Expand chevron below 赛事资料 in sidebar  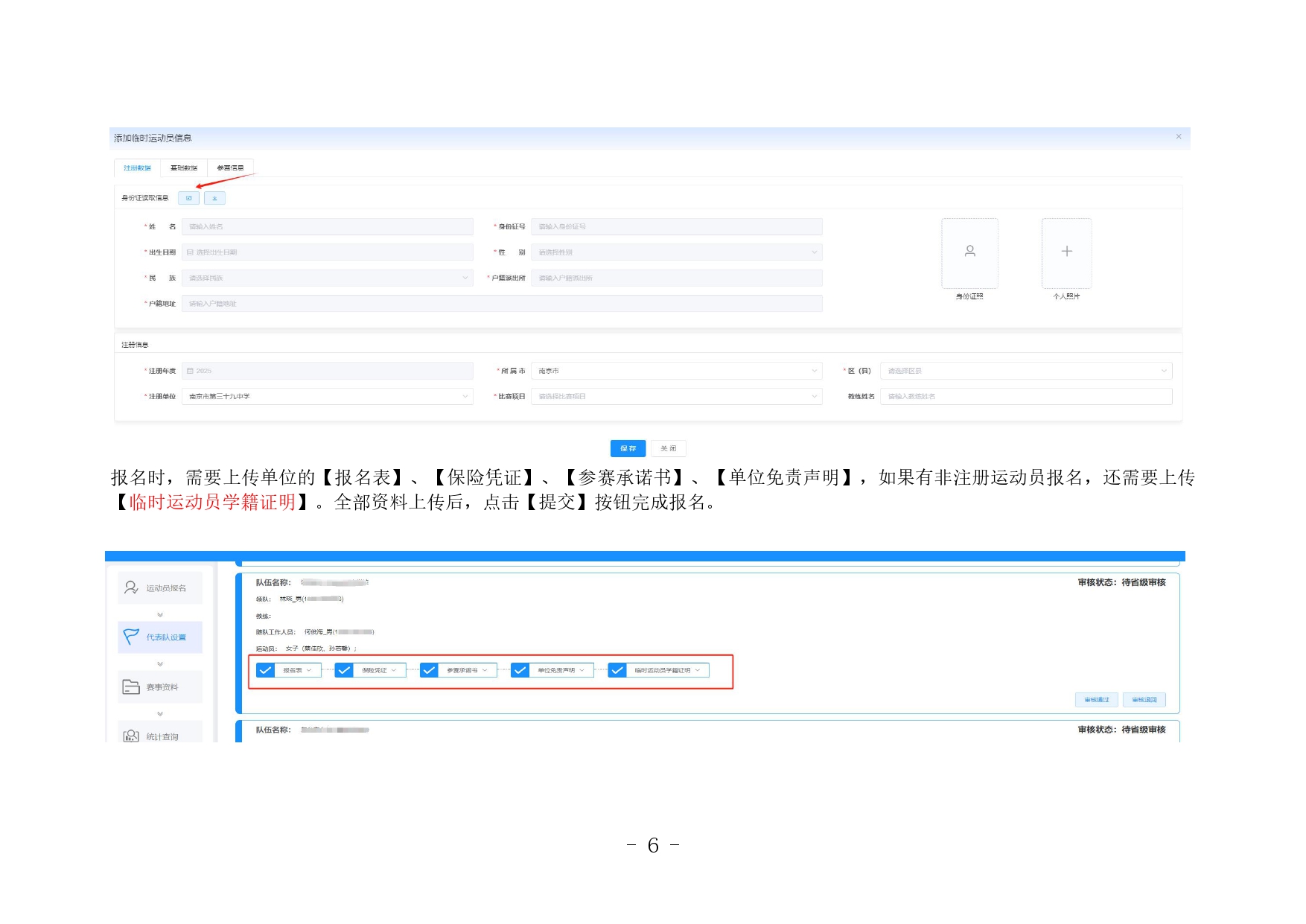click(160, 713)
